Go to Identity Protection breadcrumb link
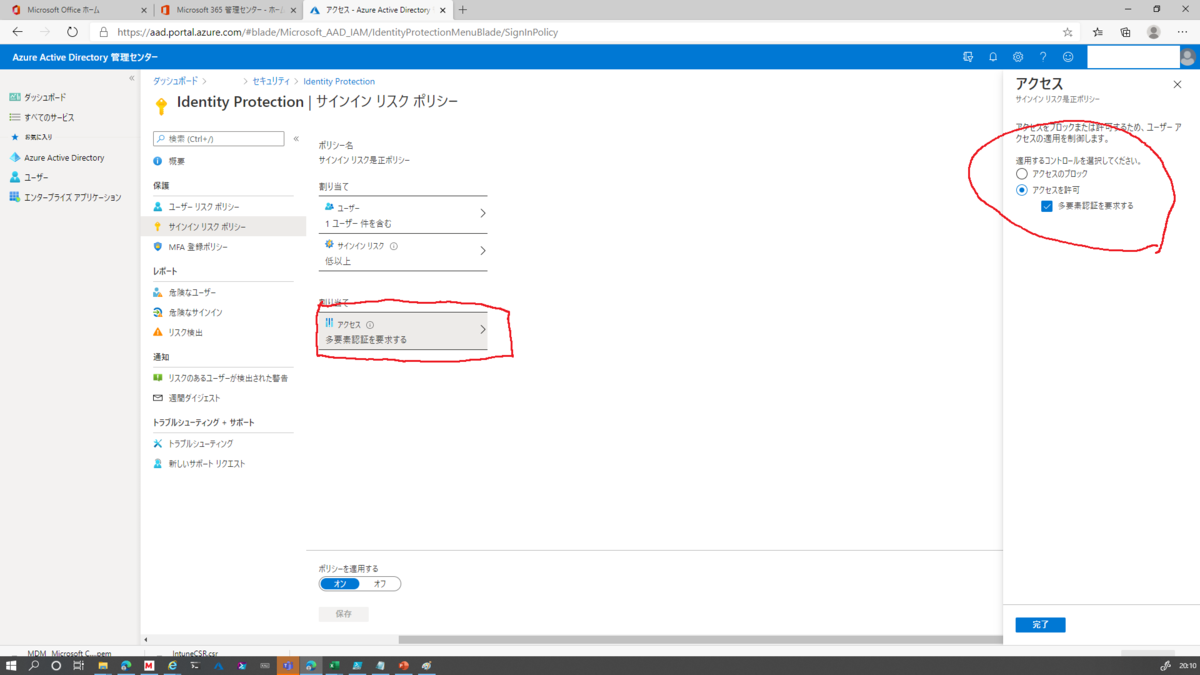 tap(339, 81)
